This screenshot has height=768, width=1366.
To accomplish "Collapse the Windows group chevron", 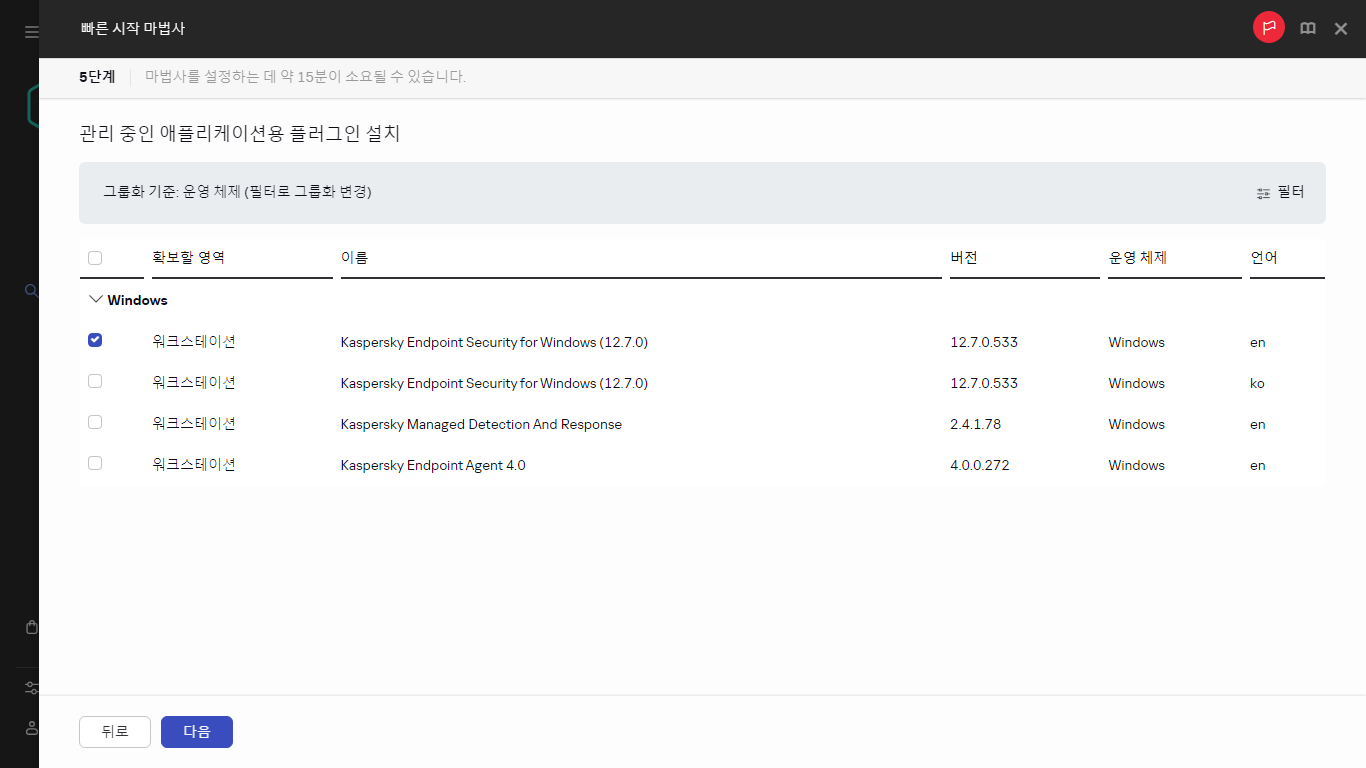I will point(96,299).
